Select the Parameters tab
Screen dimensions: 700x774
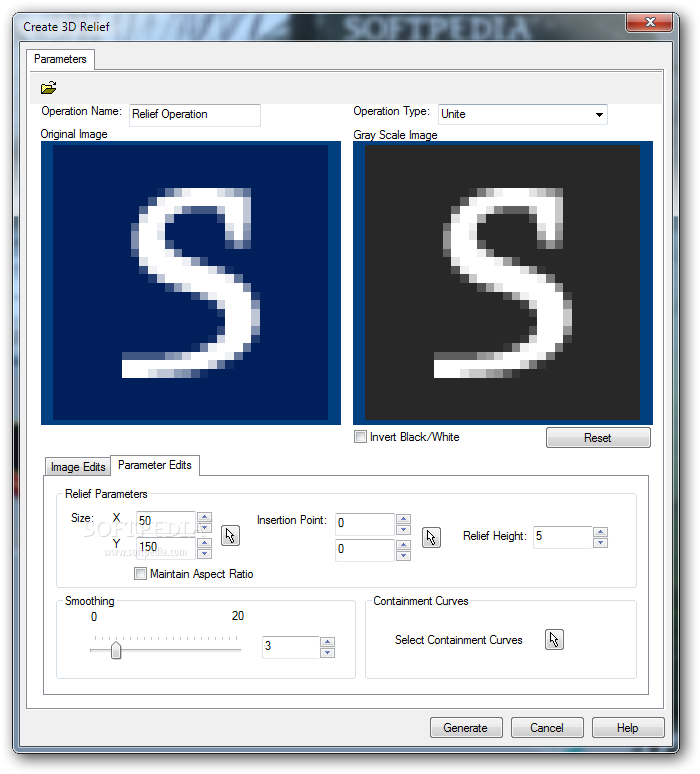[60, 59]
